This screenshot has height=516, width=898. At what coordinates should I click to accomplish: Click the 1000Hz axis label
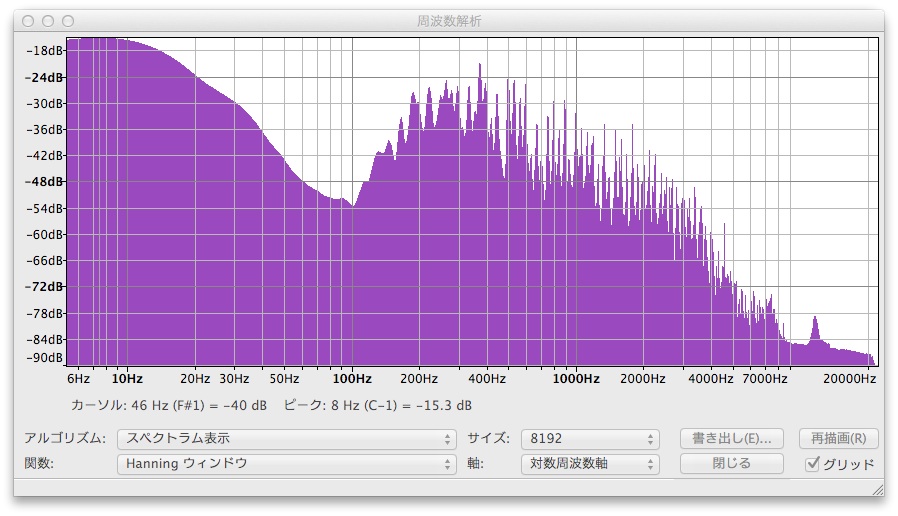pyautogui.click(x=576, y=379)
